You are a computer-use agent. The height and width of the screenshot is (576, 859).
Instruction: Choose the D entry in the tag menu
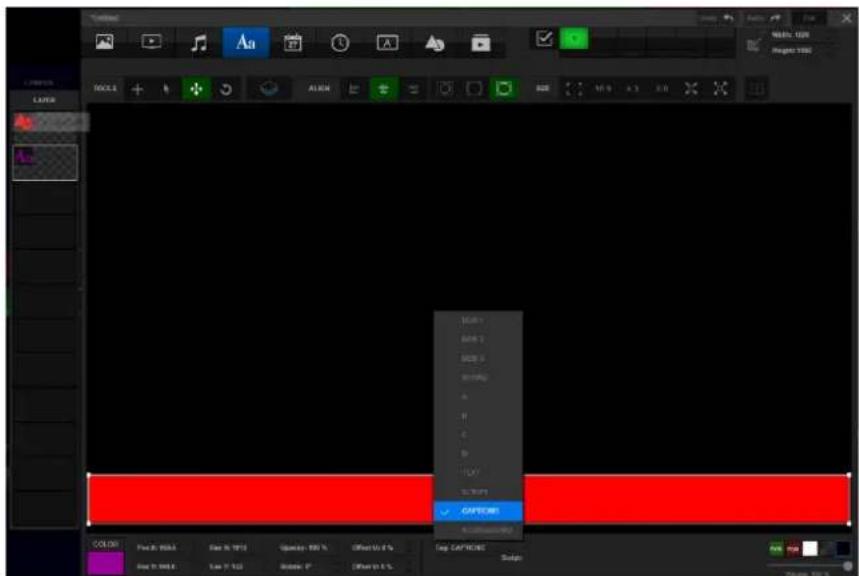pos(478,454)
